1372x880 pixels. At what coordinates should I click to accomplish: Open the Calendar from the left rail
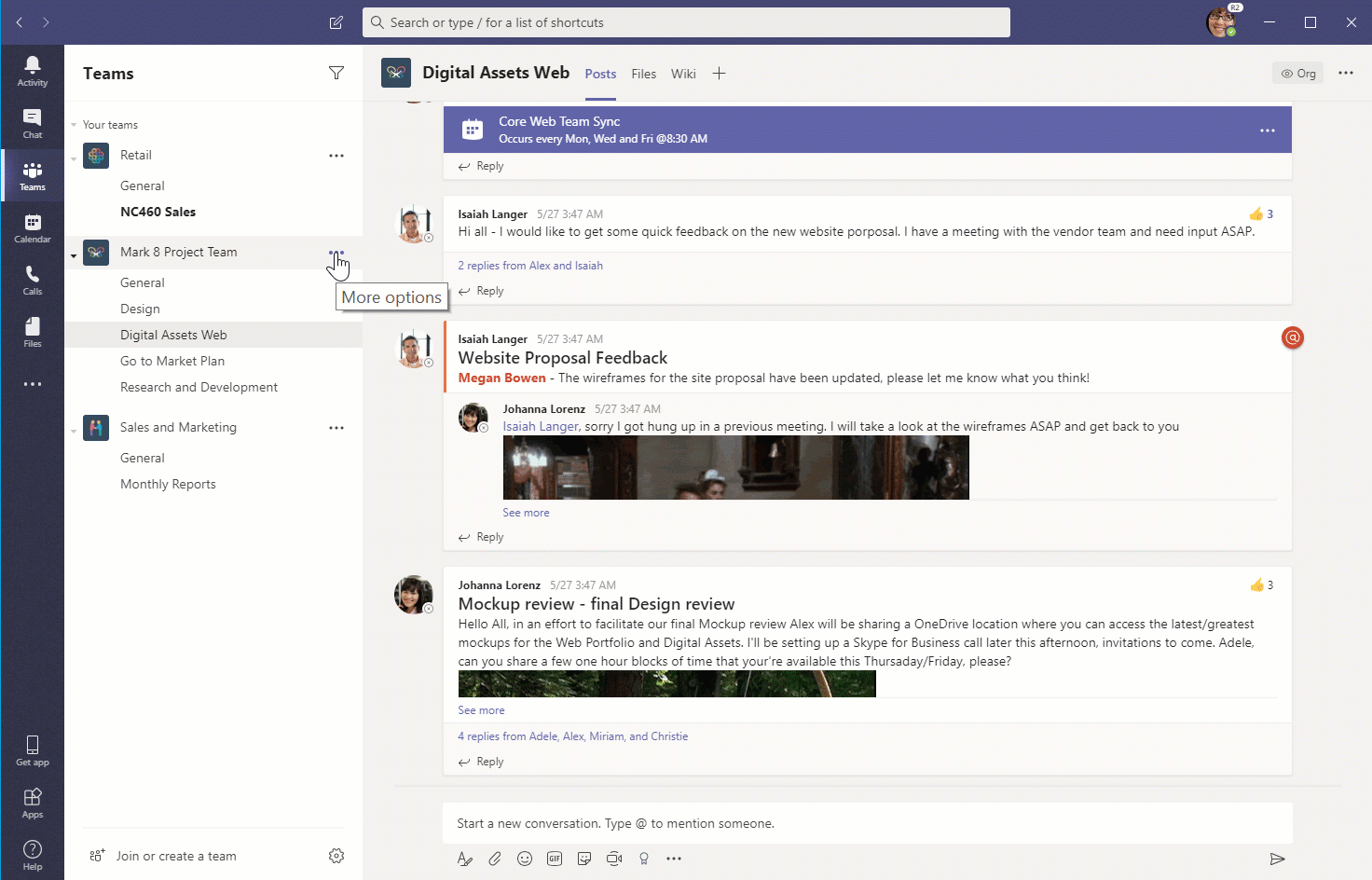pos(32,227)
